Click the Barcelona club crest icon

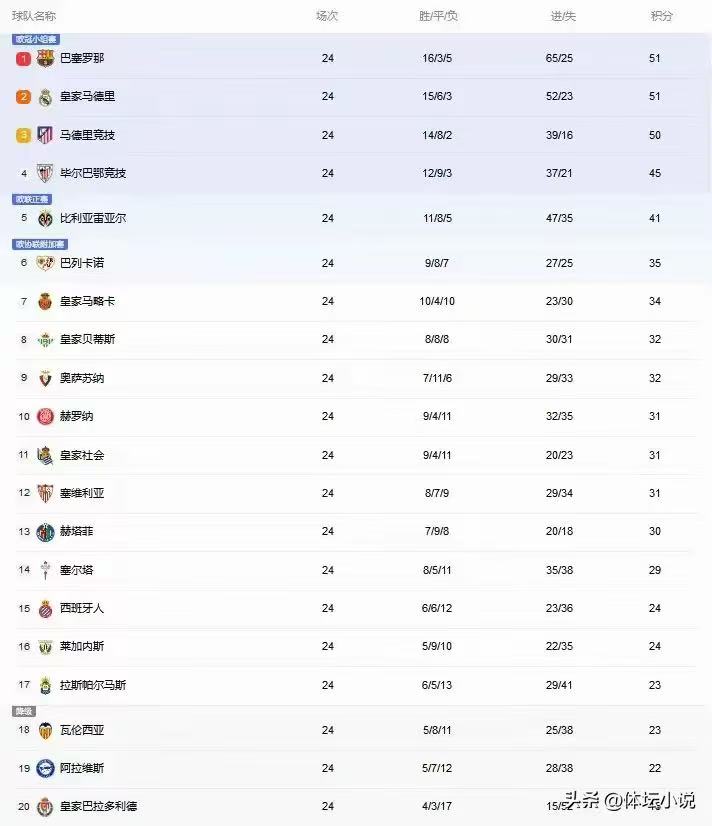pos(45,59)
